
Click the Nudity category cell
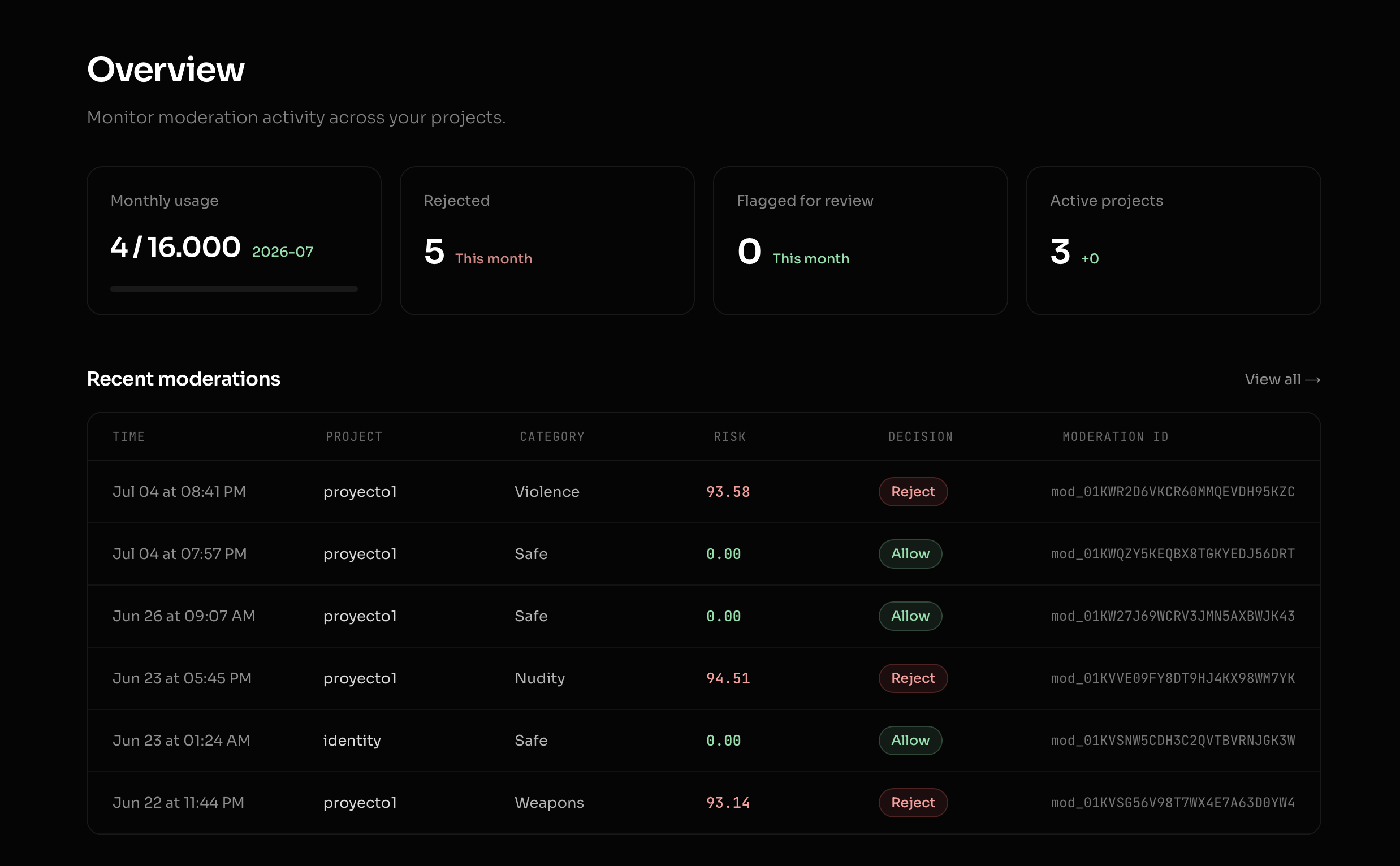pos(539,678)
